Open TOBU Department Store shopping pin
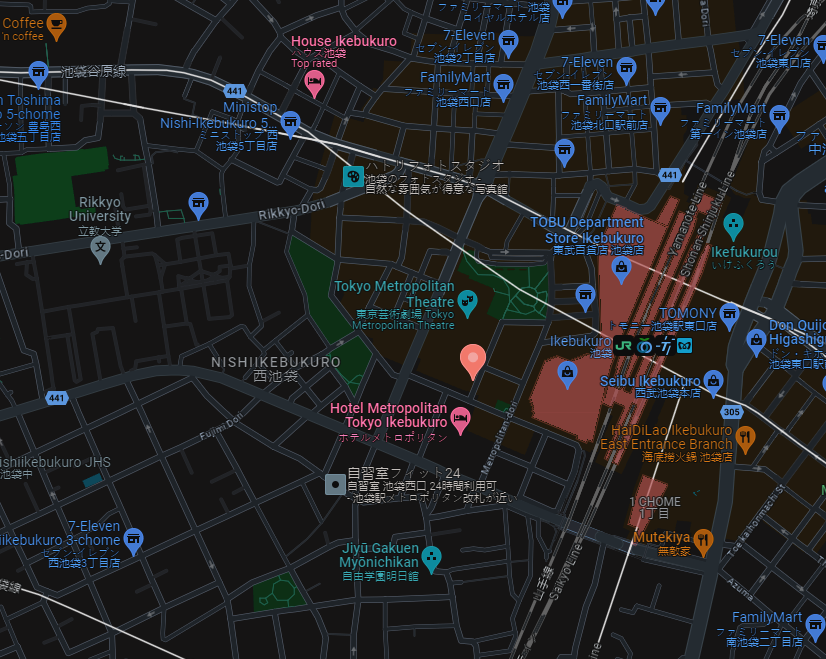This screenshot has height=659, width=826. (x=622, y=270)
